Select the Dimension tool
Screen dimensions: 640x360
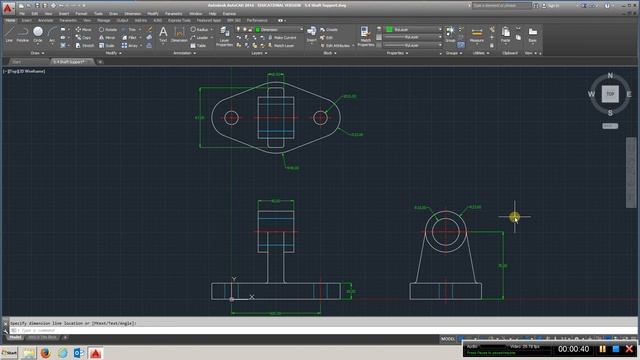click(x=179, y=34)
